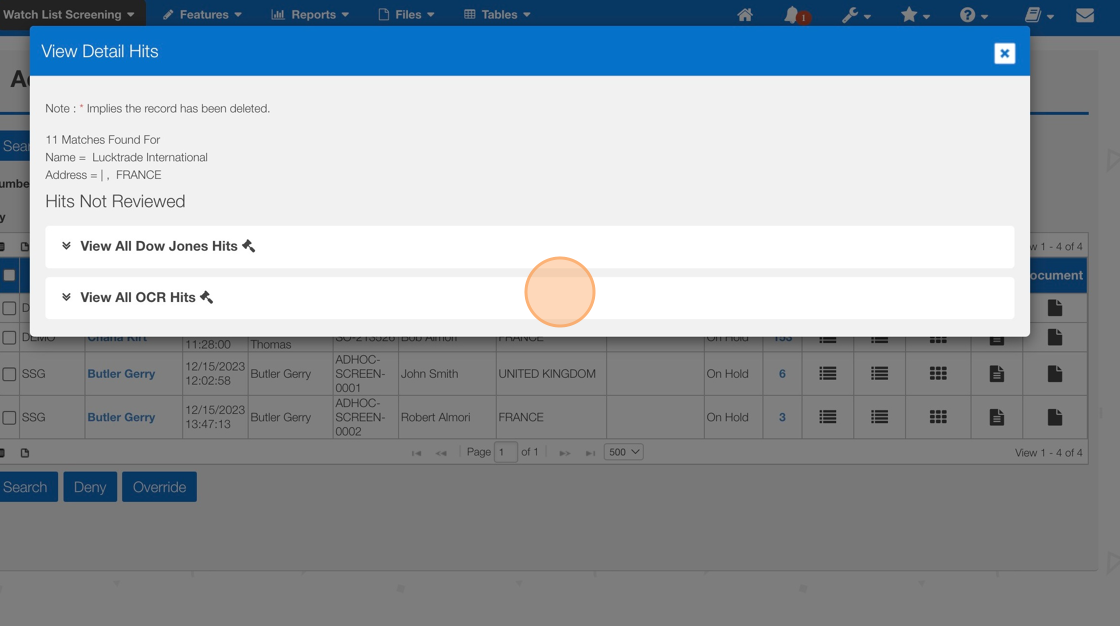Open the help question-mark menu
This screenshot has height=626, width=1120.
(974, 15)
